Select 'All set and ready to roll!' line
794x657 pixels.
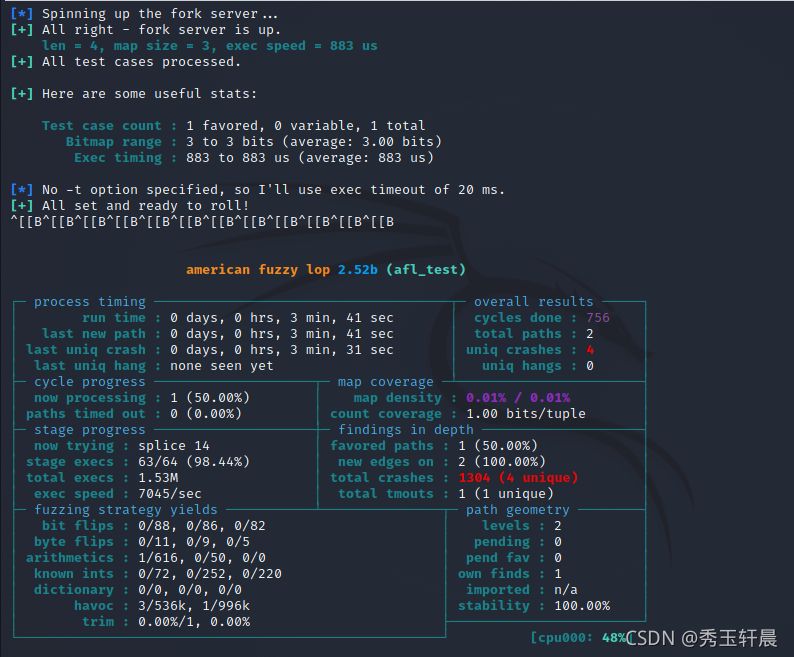[130, 206]
